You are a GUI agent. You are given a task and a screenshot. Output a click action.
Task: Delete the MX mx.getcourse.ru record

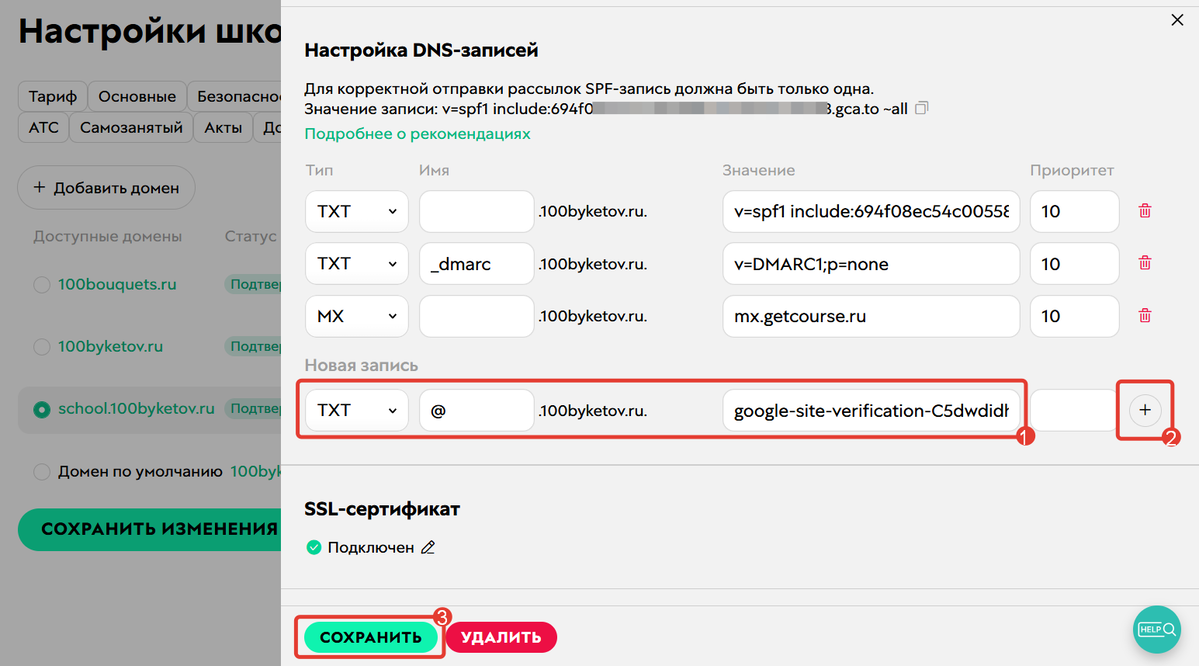click(x=1144, y=315)
